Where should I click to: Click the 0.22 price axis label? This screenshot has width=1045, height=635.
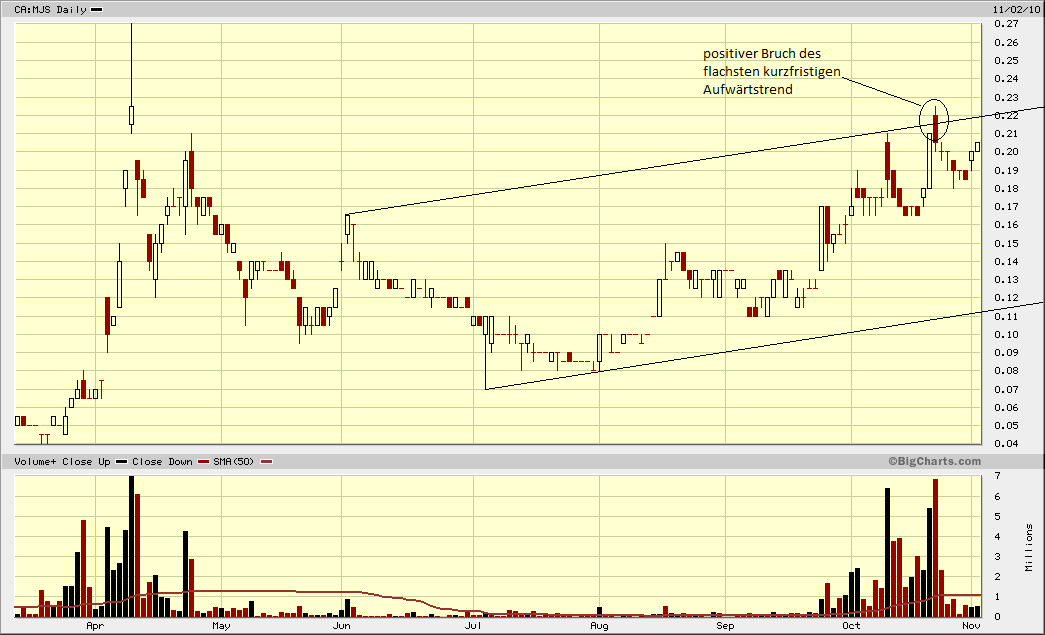pos(1006,115)
